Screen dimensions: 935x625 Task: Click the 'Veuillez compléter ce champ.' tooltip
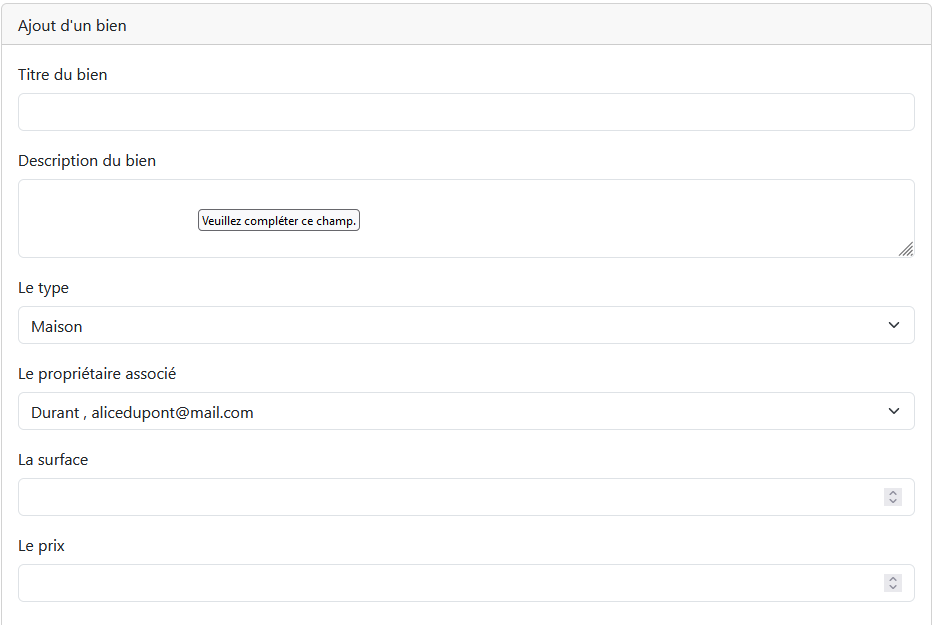point(278,220)
